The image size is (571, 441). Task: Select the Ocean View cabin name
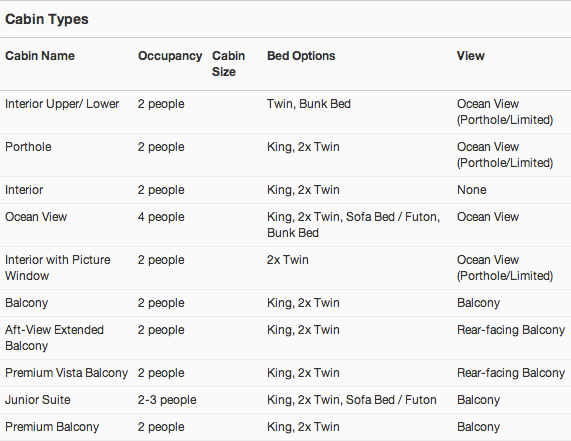point(36,217)
